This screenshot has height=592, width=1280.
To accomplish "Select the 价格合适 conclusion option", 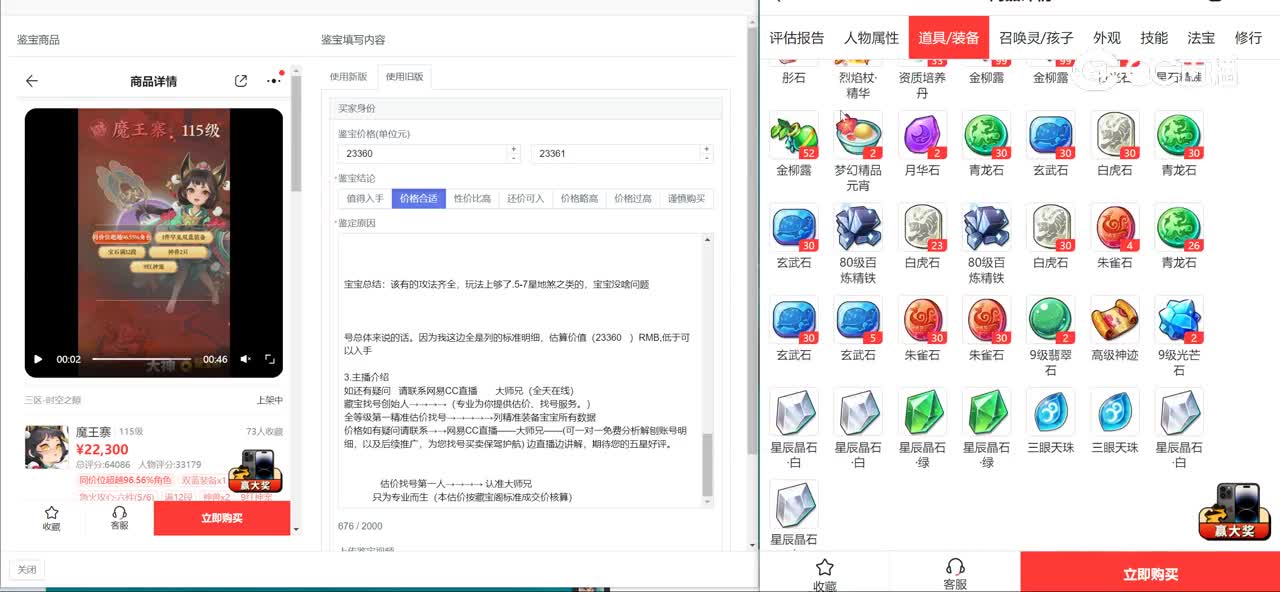I will 419,198.
